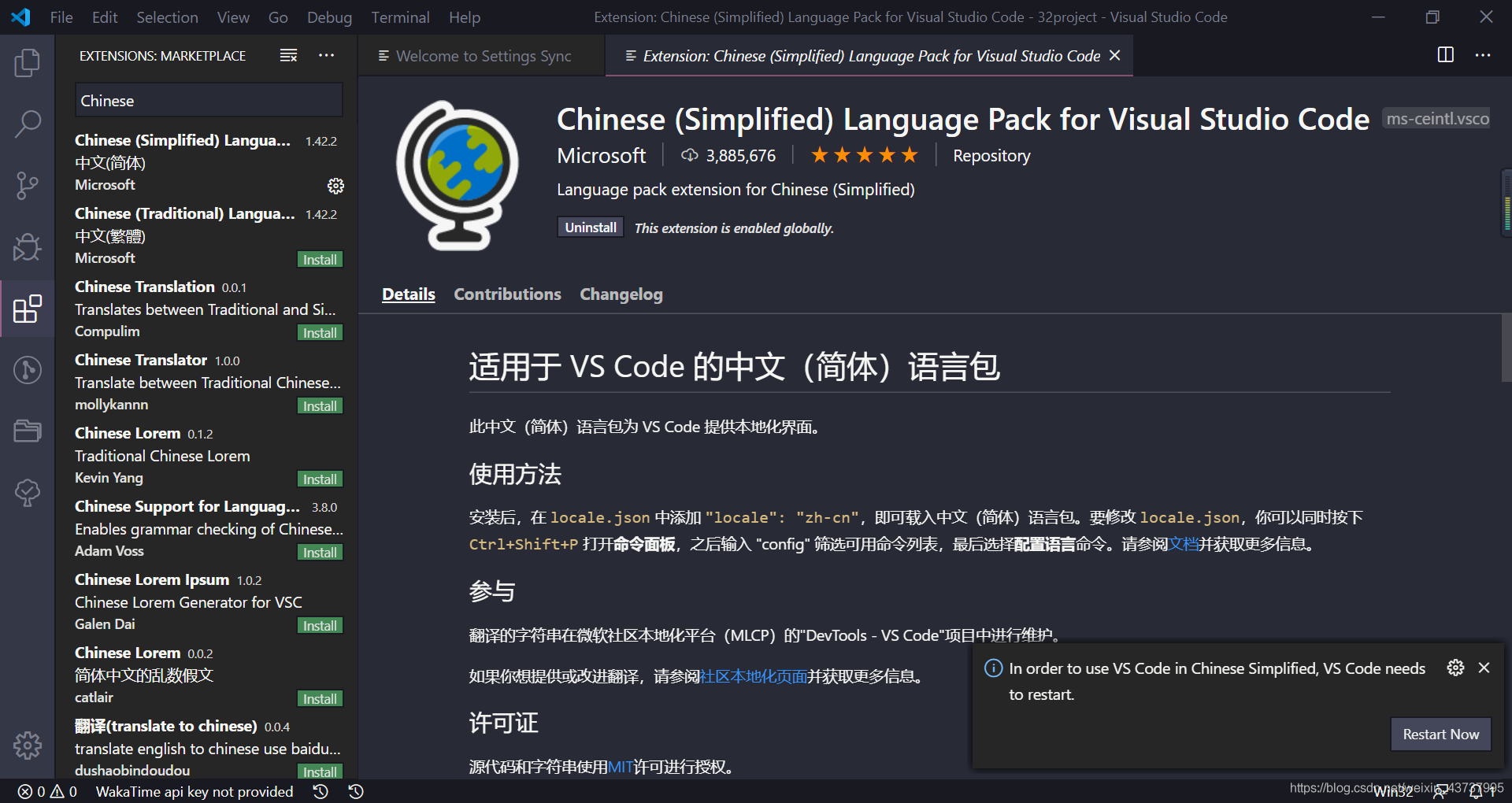Open editor more actions ellipsis menu
1512x803 pixels.
click(x=1483, y=55)
